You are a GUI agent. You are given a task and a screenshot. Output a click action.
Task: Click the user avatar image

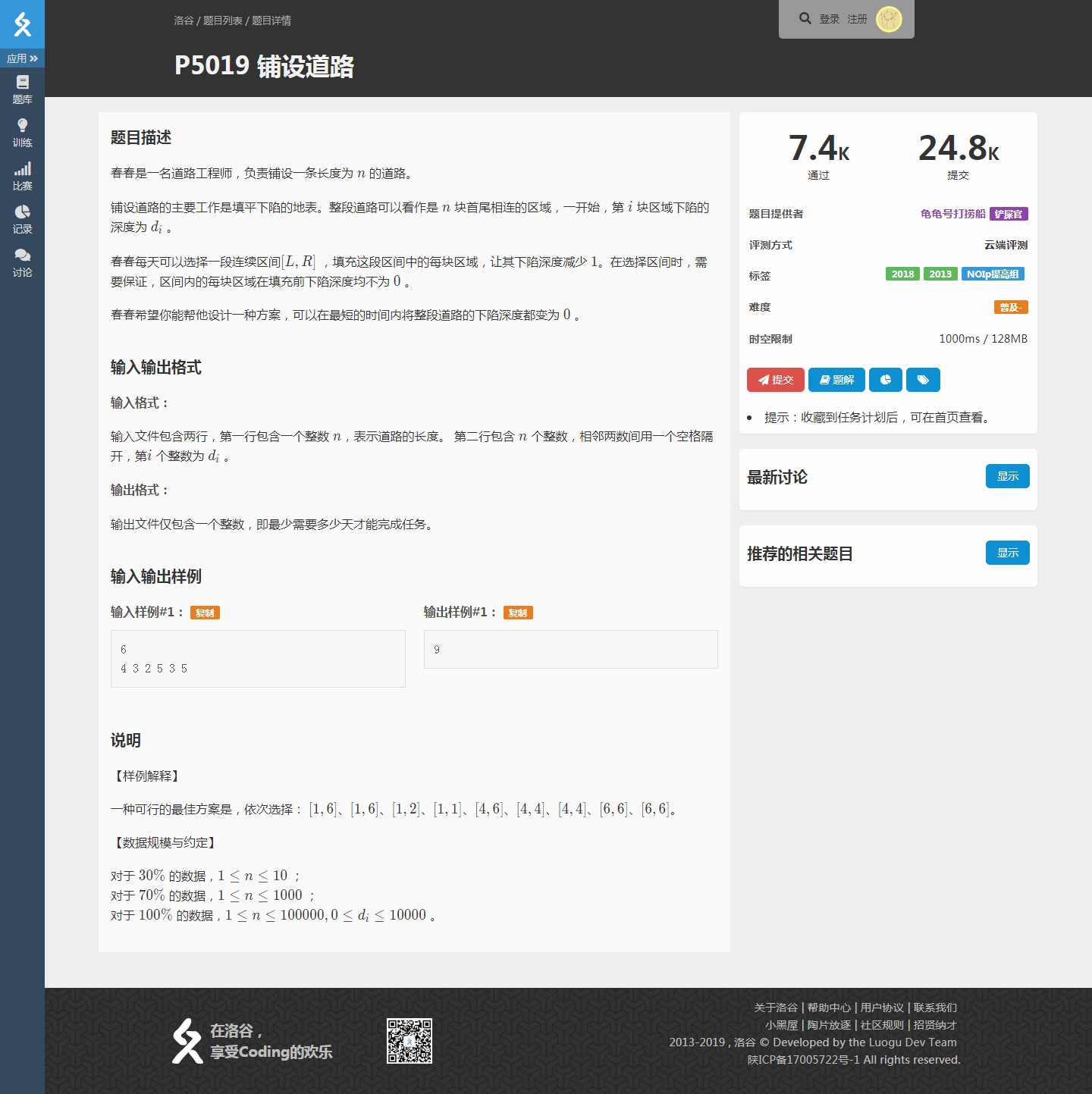[889, 19]
